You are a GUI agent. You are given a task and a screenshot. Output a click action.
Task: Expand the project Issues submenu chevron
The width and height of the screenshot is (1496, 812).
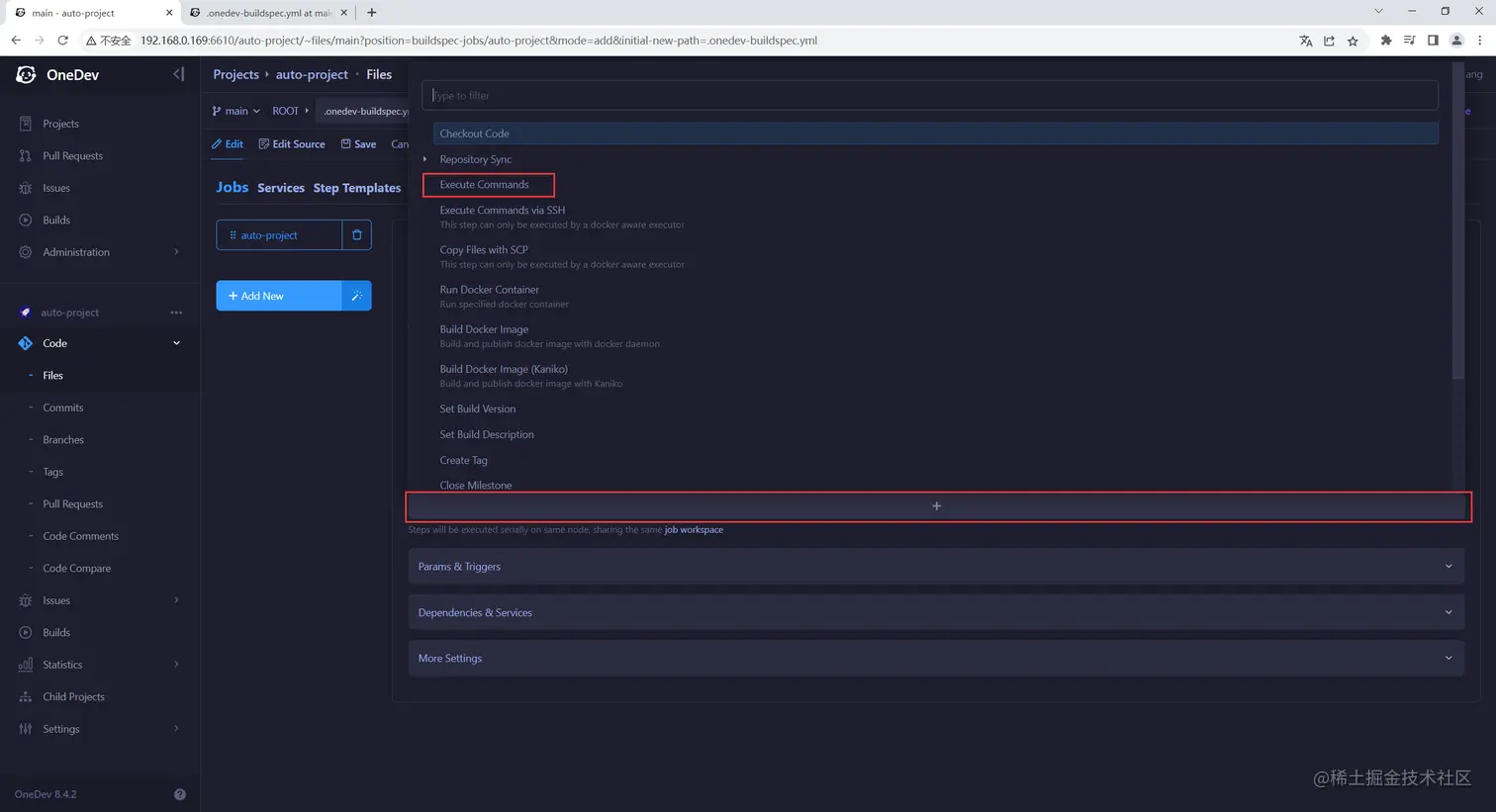(x=177, y=600)
